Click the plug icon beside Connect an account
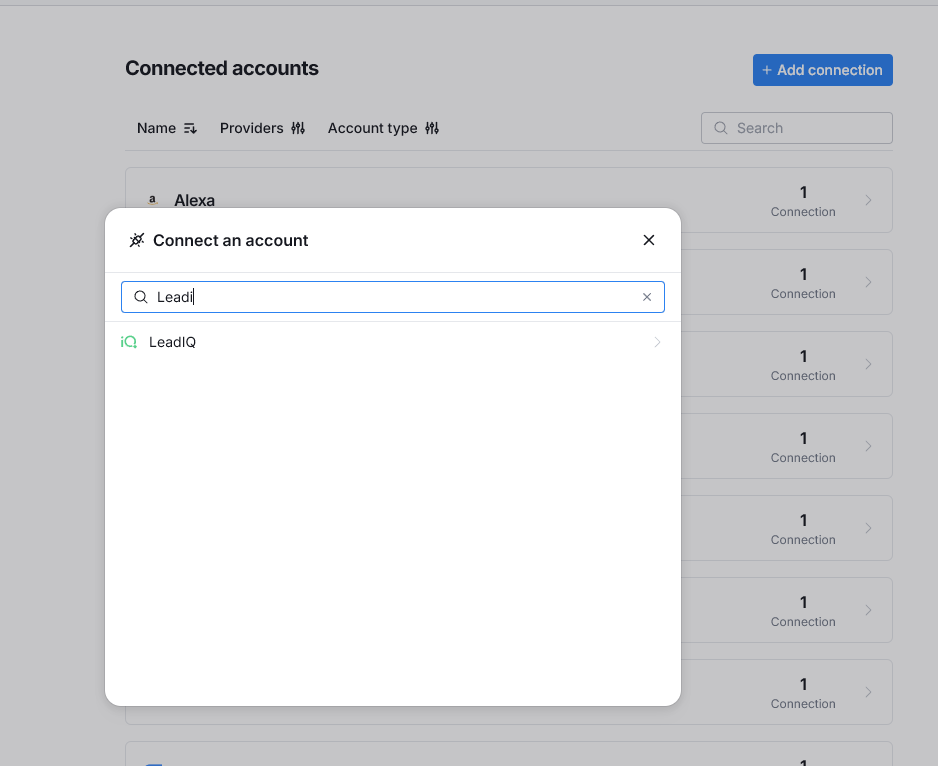 click(x=136, y=240)
